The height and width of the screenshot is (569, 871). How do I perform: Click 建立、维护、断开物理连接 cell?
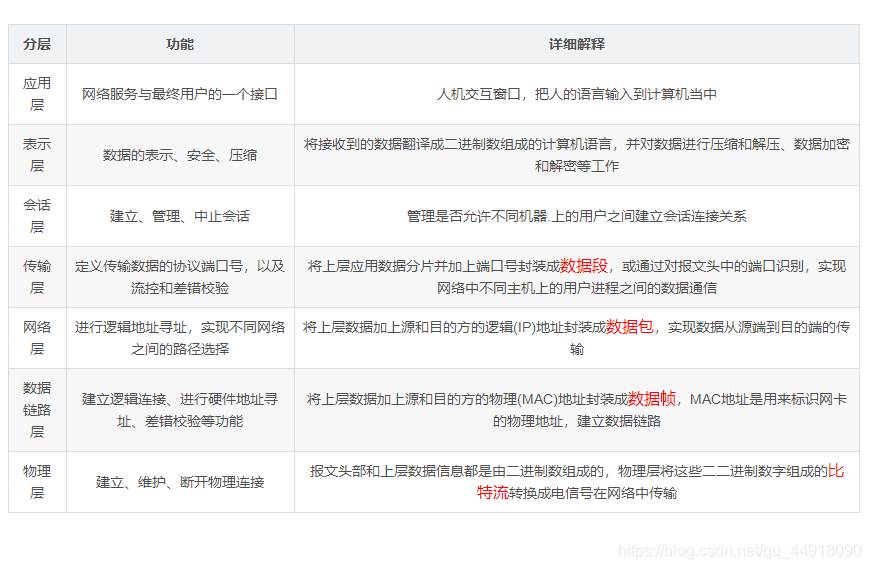point(180,482)
